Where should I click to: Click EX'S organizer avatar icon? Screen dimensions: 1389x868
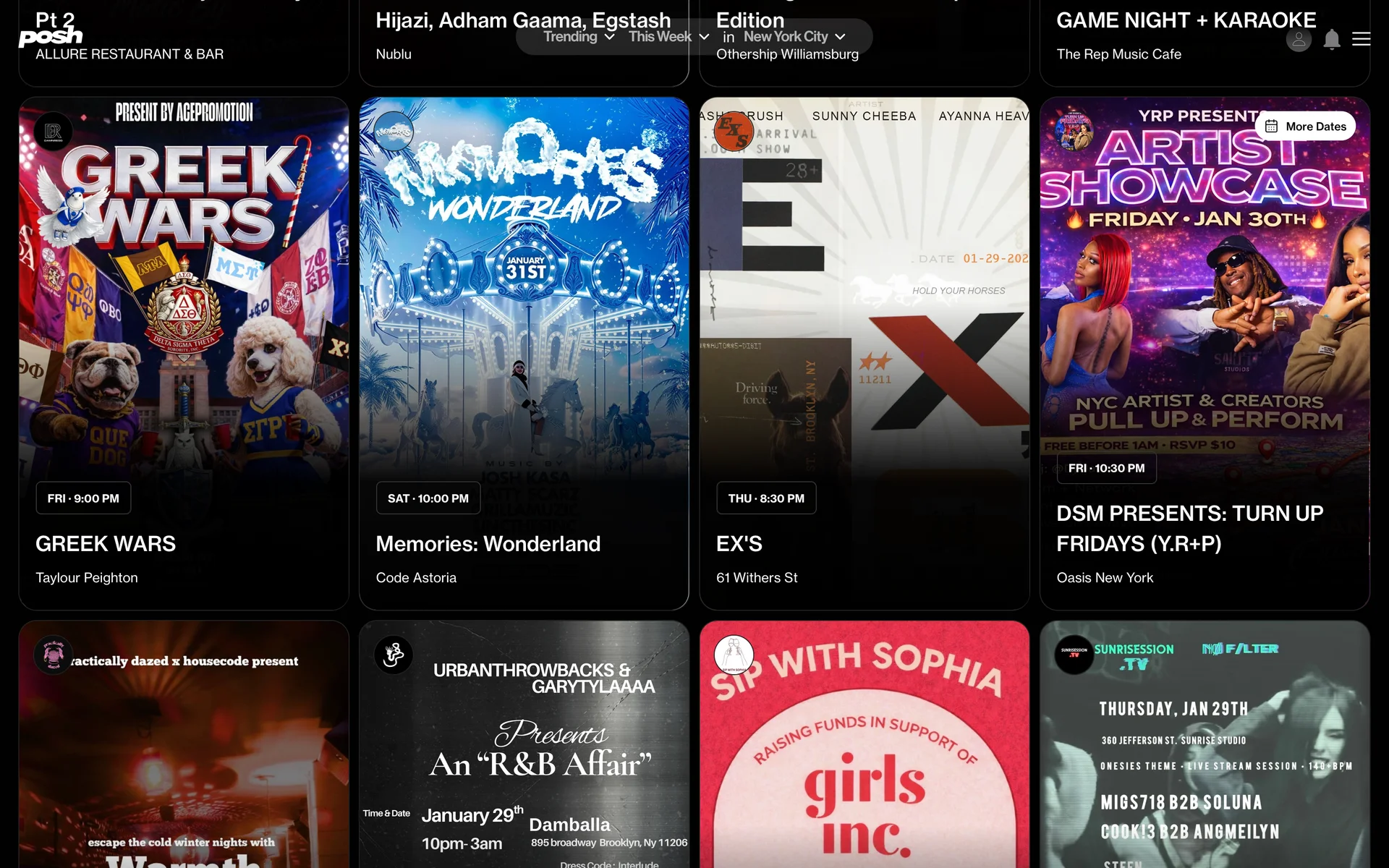pos(734,132)
